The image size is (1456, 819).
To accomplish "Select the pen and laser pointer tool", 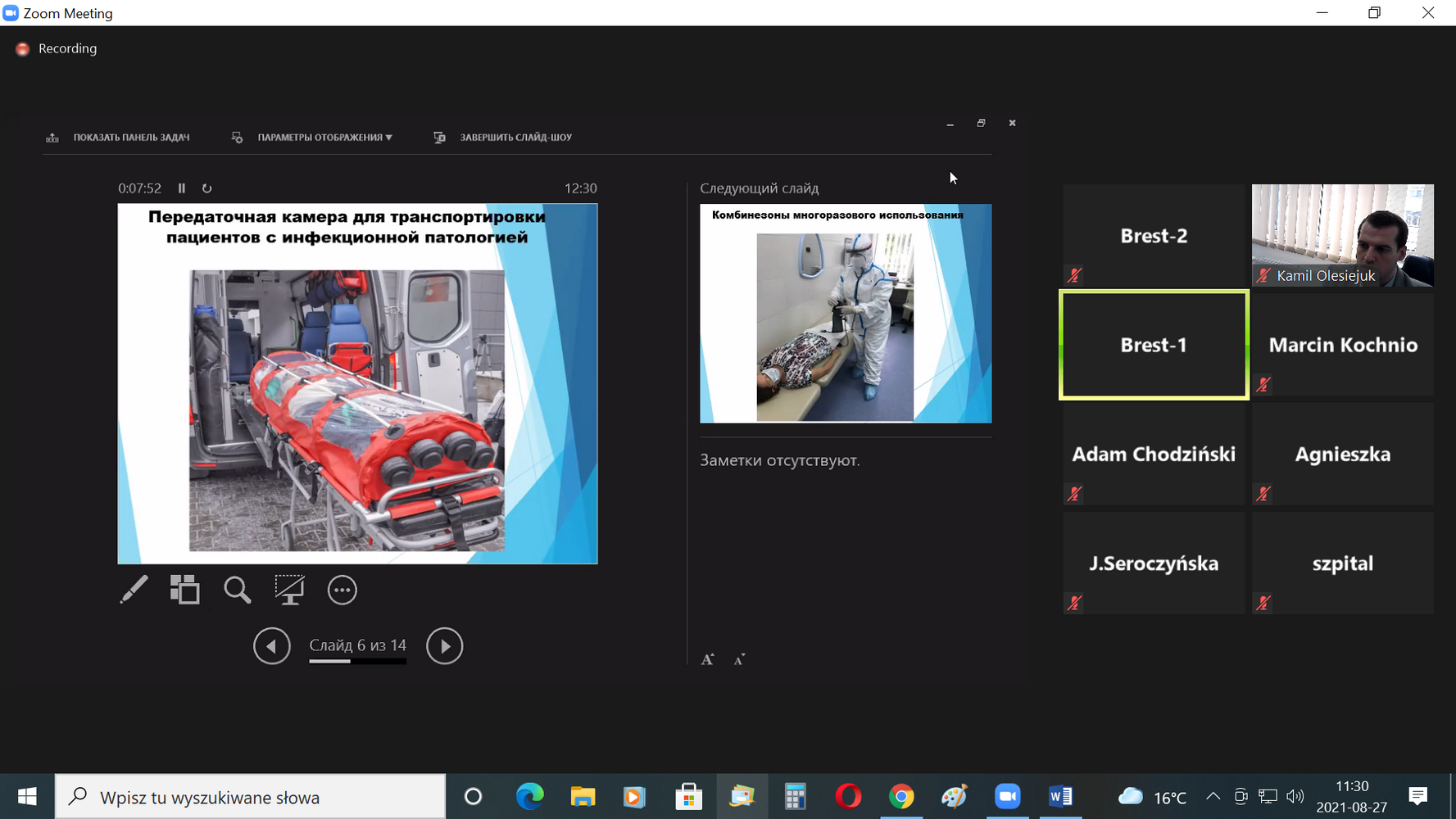I will (134, 590).
